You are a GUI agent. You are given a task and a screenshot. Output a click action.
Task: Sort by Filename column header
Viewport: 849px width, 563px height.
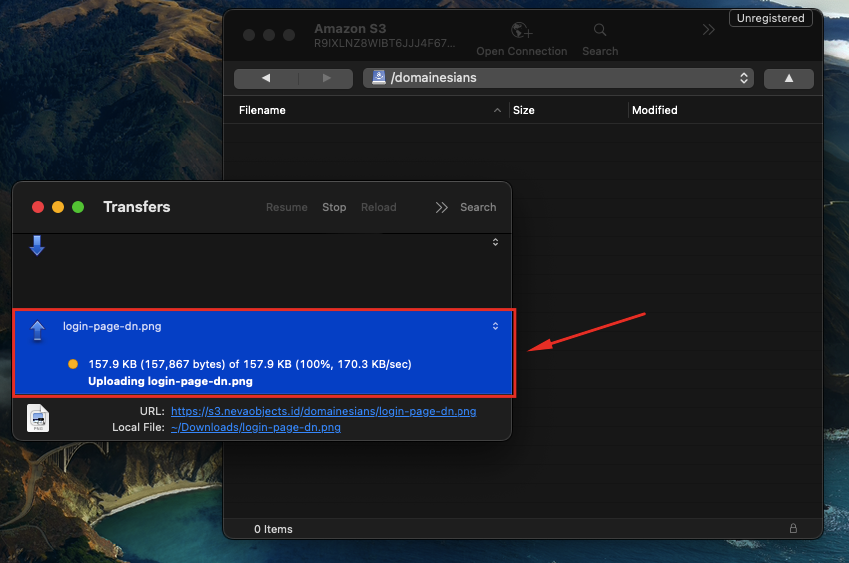point(262,110)
